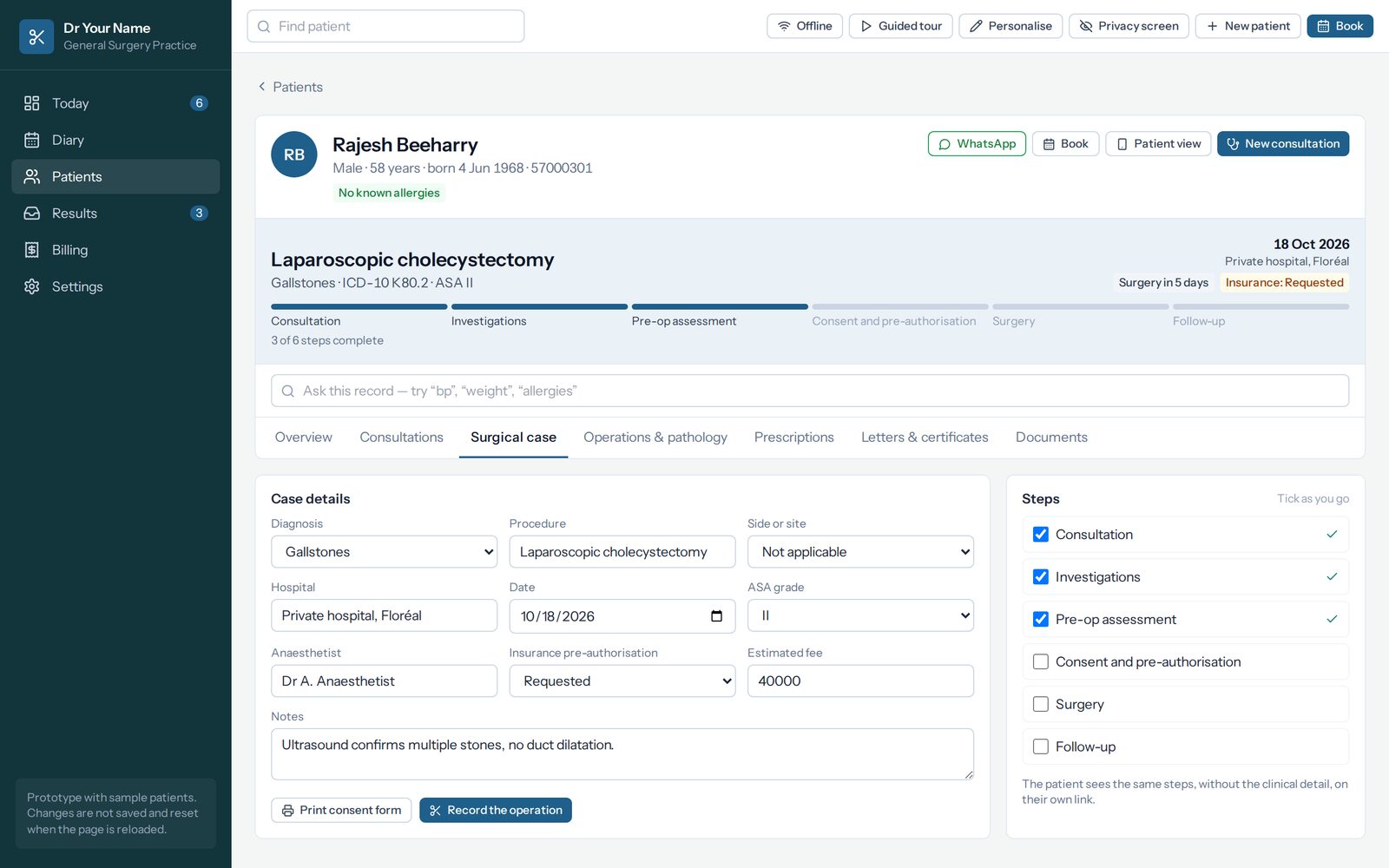Open Letters & certificates tab
1389x868 pixels.
pyautogui.click(x=925, y=437)
